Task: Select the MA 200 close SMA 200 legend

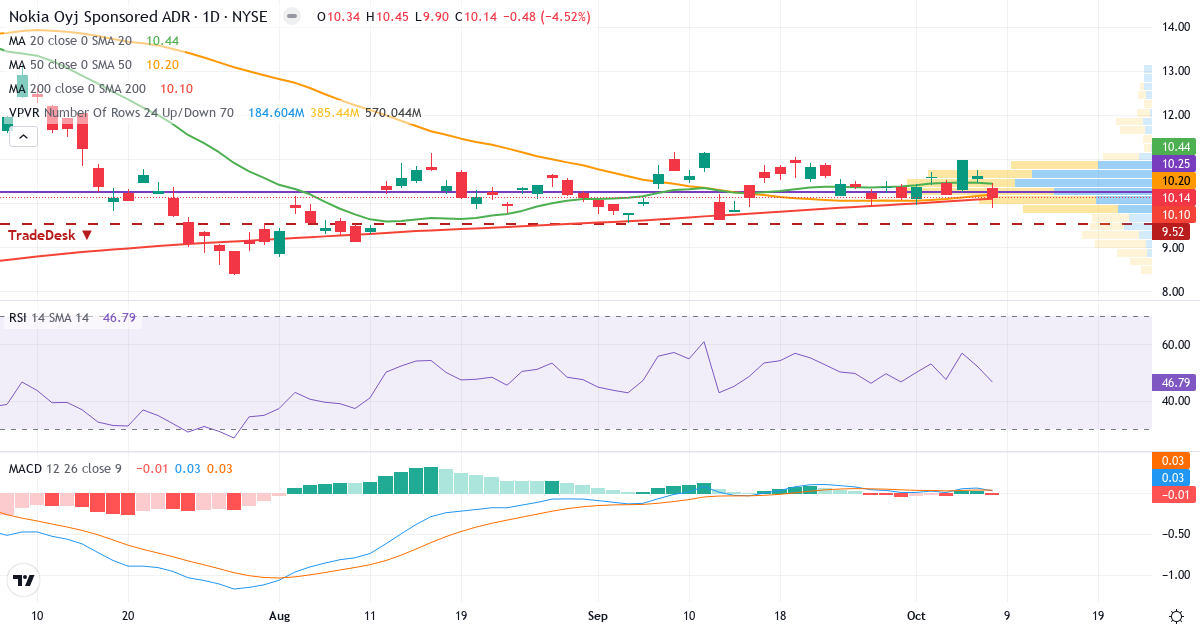Action: tap(77, 88)
